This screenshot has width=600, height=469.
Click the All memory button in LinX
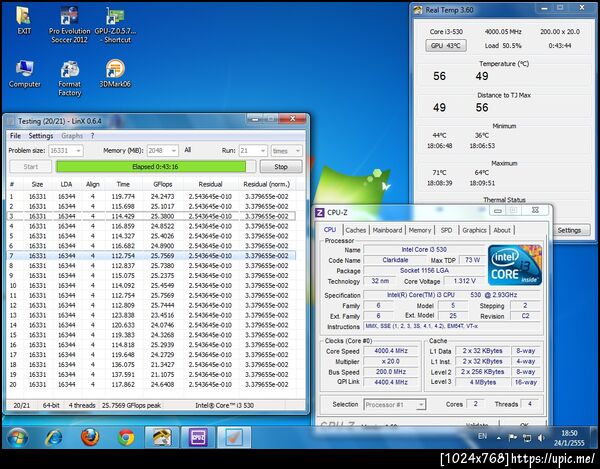(x=188, y=150)
